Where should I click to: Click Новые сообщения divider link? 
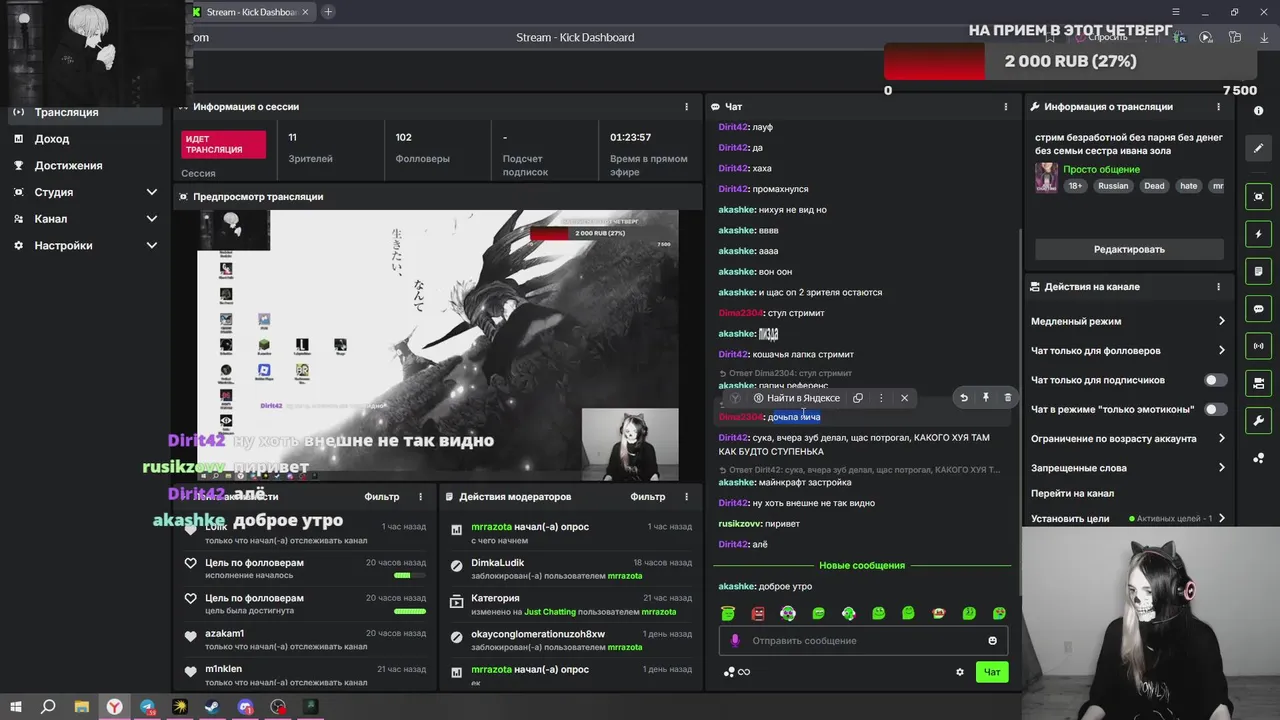click(x=862, y=566)
